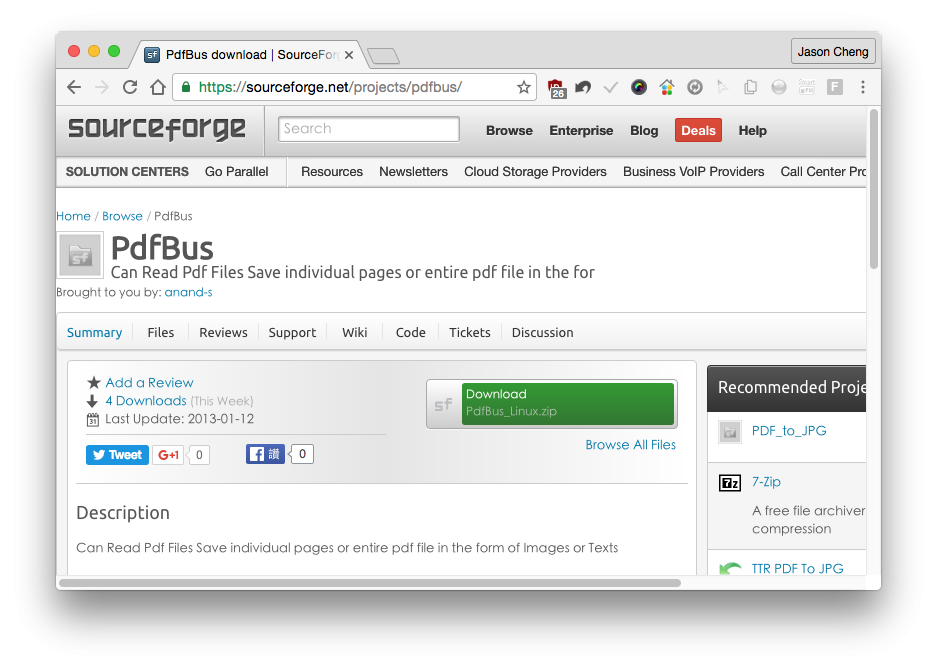Switch to the Wiki tab
Viewport: 937px width, 670px height.
coord(355,332)
